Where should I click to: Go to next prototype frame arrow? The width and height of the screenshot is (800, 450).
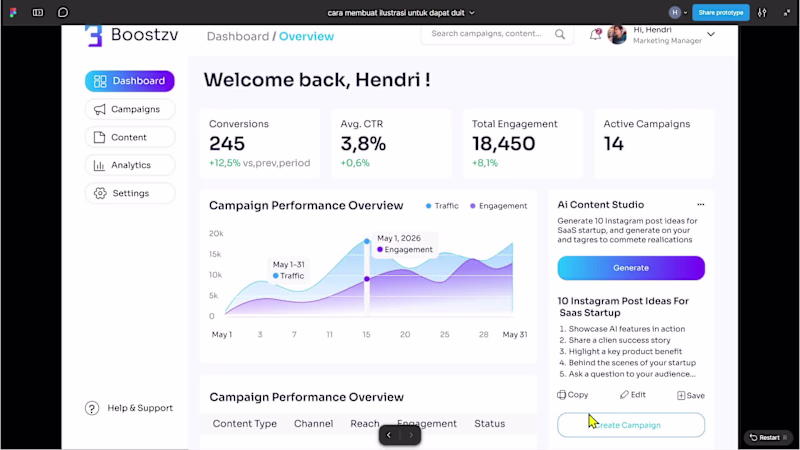[411, 435]
